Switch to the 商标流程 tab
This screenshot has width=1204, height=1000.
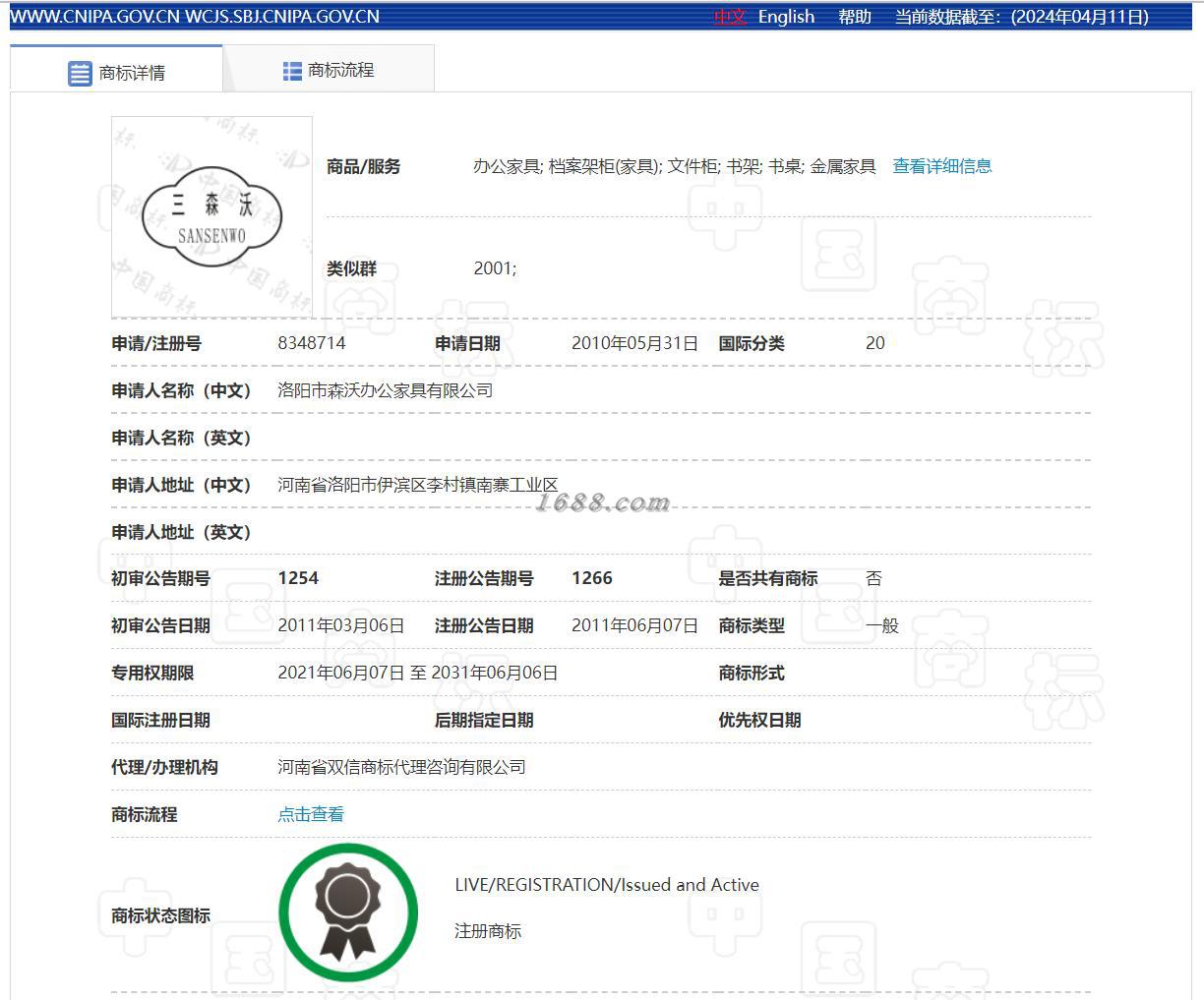tap(329, 71)
